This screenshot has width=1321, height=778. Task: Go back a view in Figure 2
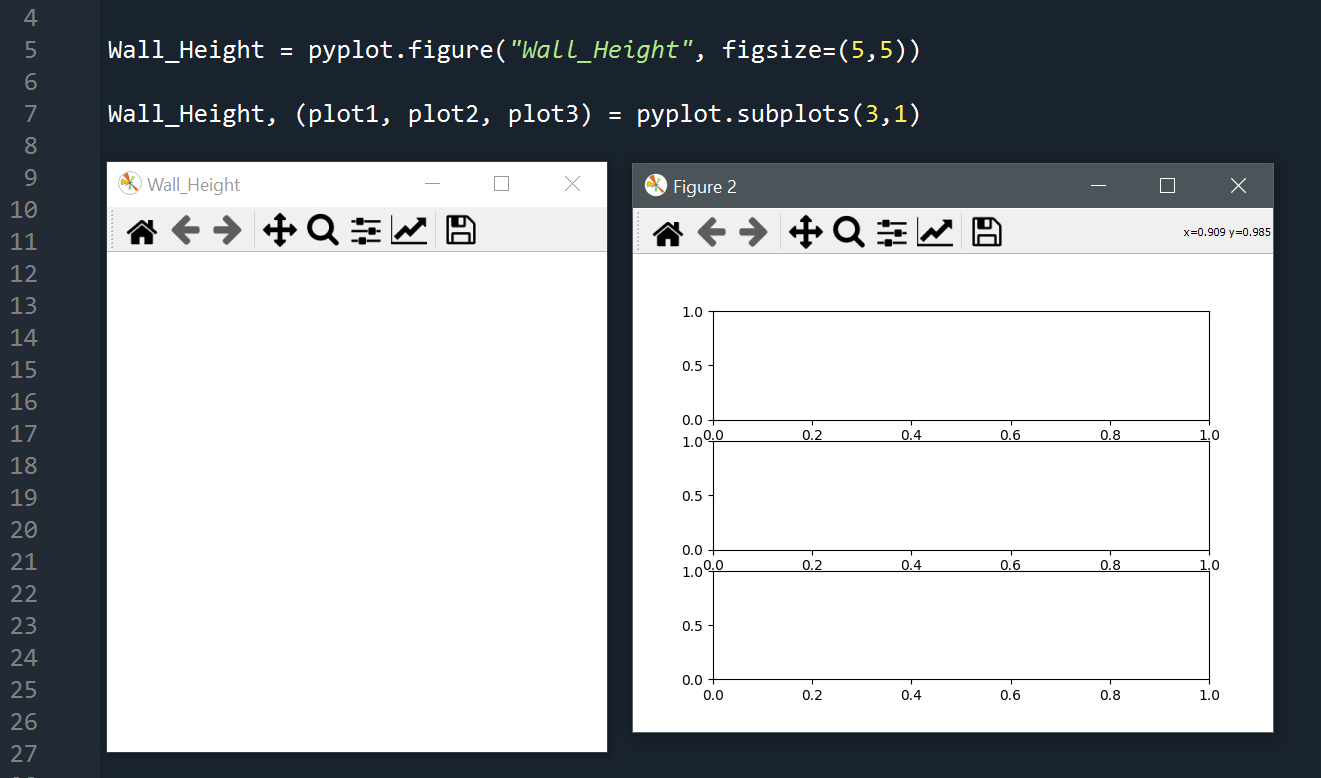[711, 233]
